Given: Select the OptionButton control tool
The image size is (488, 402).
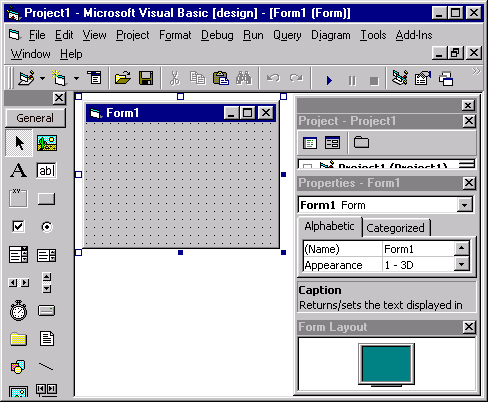Looking at the screenshot, I should pyautogui.click(x=47, y=227).
